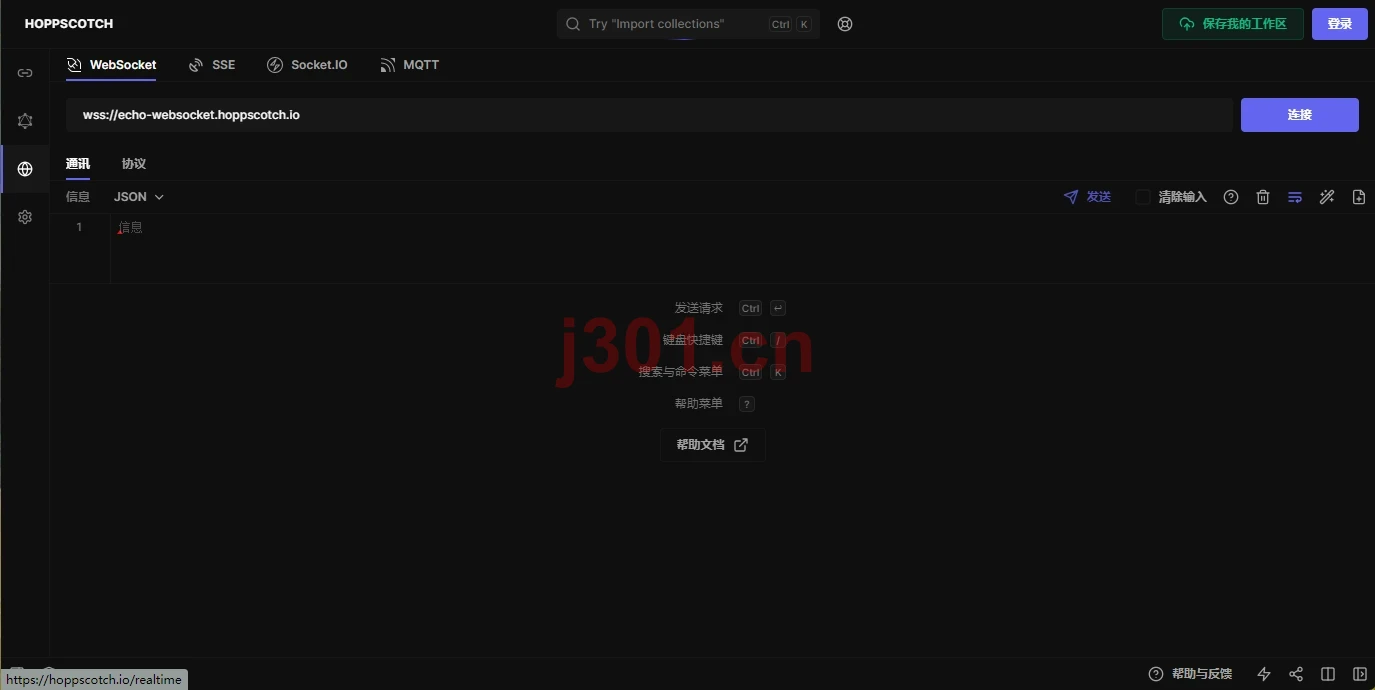Click the sidebar collapse icon in footer

[x=1360, y=674]
